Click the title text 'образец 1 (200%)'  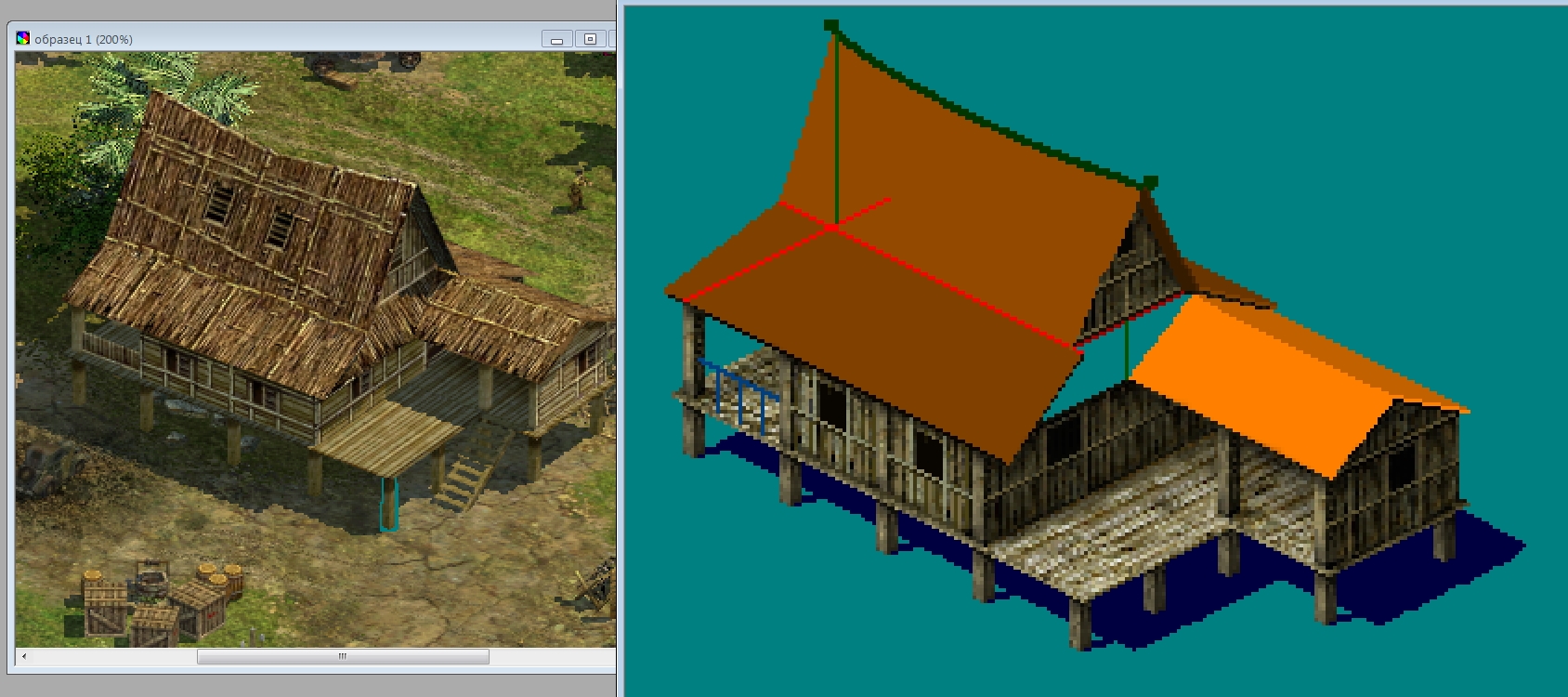pyautogui.click(x=84, y=39)
